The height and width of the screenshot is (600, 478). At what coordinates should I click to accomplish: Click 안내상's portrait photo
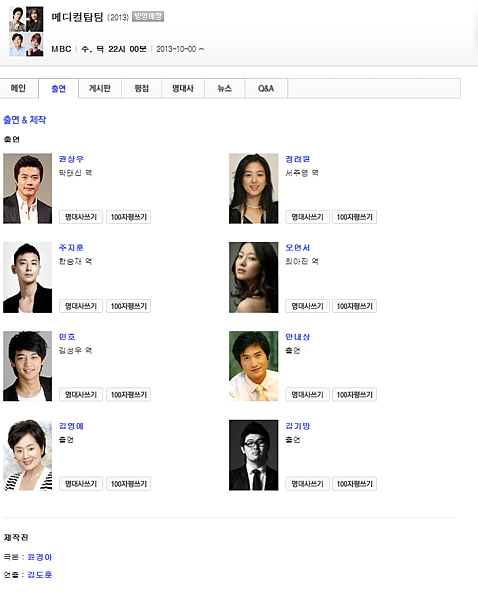pos(254,366)
